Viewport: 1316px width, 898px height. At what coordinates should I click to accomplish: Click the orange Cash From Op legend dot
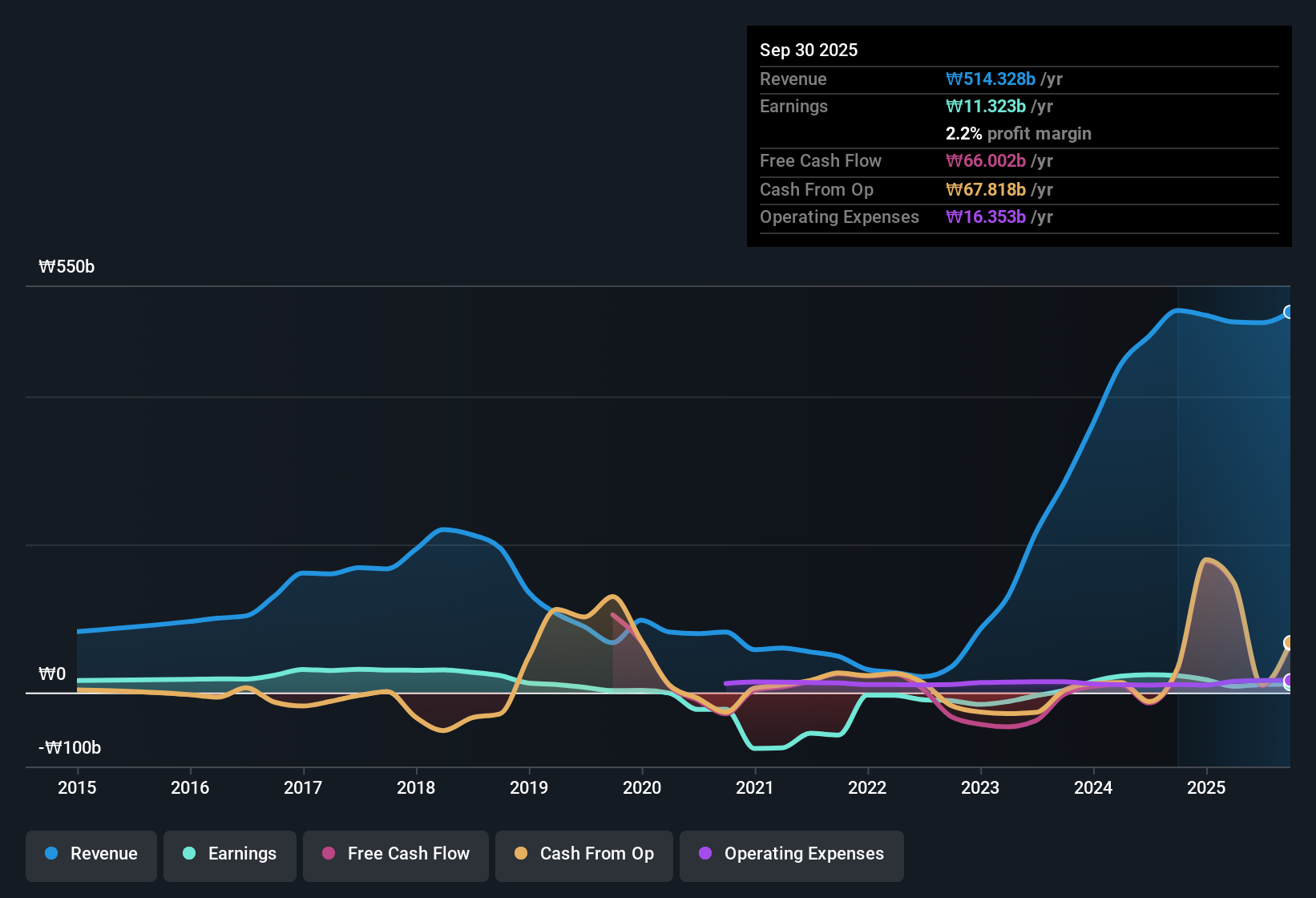pyautogui.click(x=521, y=854)
